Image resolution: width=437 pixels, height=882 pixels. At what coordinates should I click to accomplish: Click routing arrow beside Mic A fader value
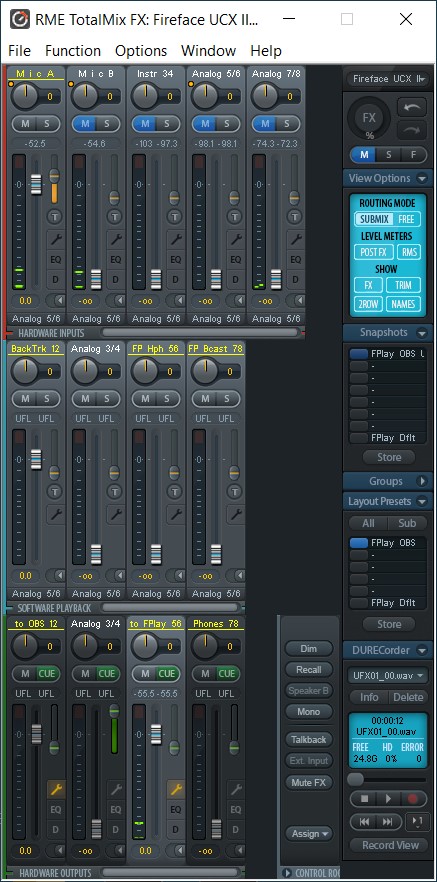[57, 300]
